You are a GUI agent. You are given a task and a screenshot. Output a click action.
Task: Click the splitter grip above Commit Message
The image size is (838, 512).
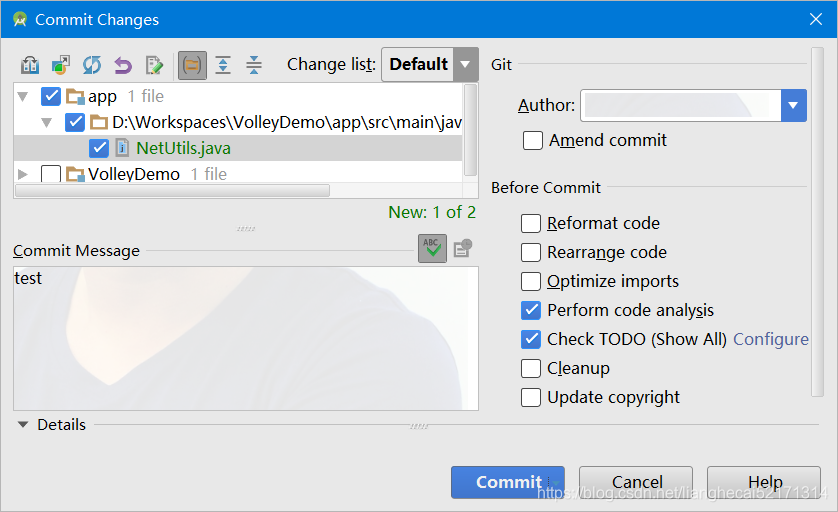[246, 229]
